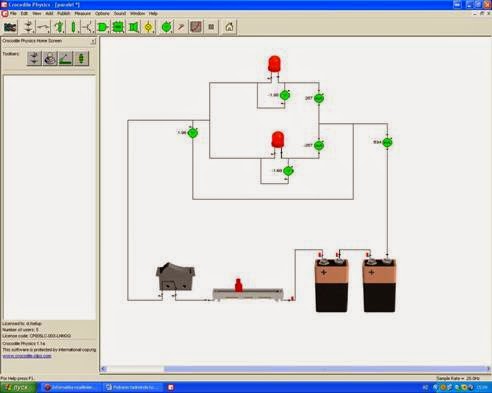492x393 pixels.
Task: Click the document icon in the menu bar
Action: coord(4,14)
